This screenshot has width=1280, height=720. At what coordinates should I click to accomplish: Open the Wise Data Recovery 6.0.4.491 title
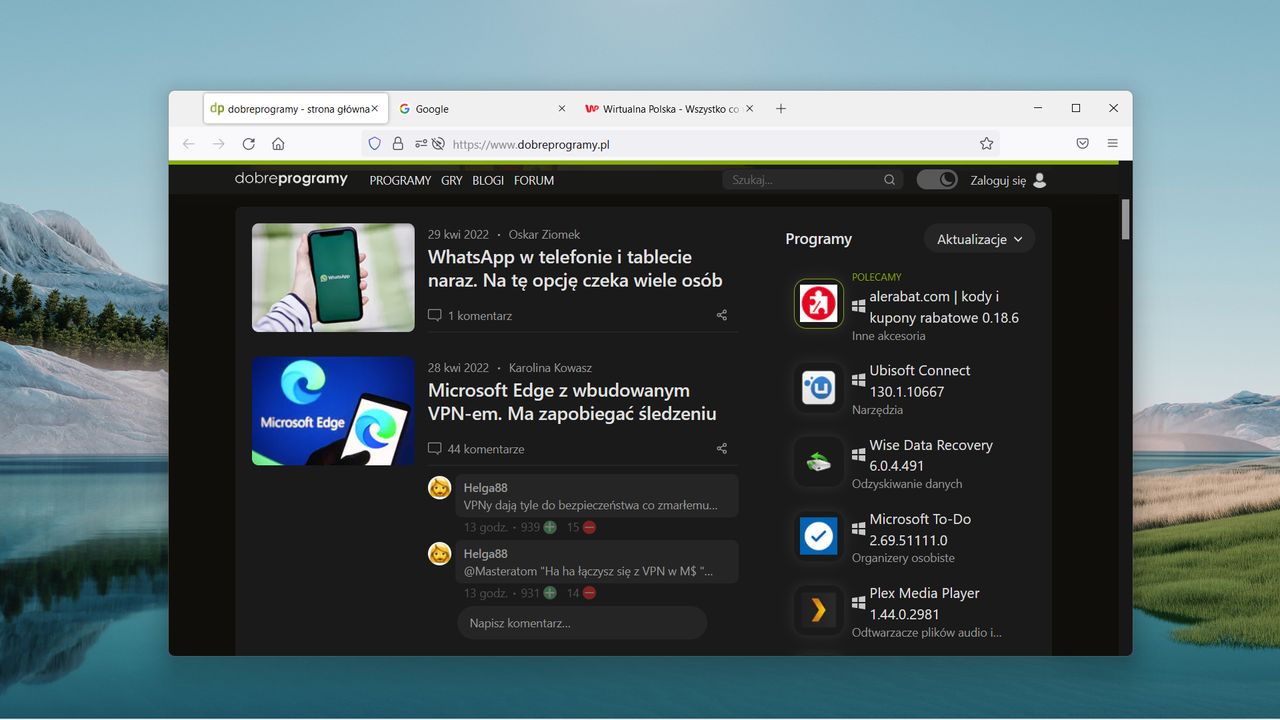[931, 455]
